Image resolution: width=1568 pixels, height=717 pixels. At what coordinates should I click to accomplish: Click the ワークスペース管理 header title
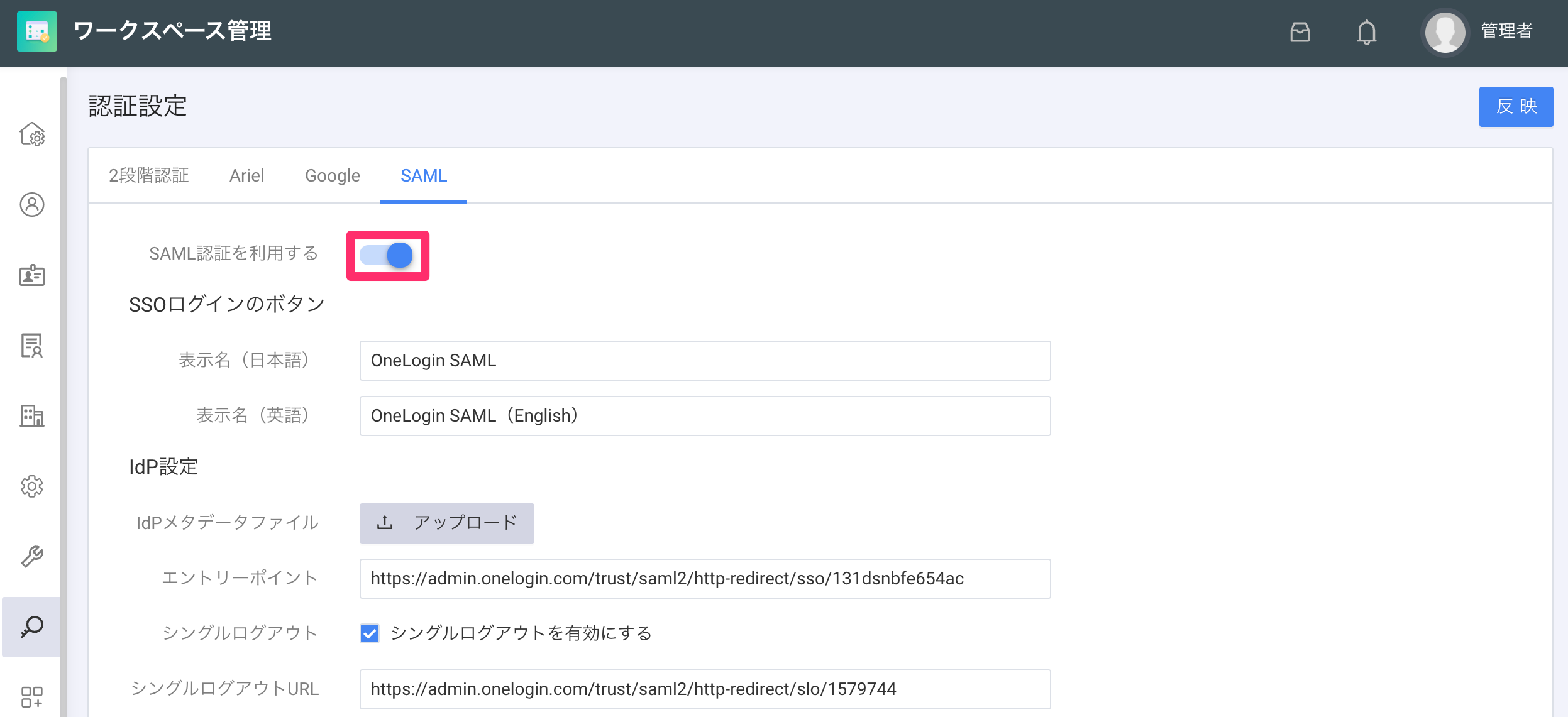point(172,31)
